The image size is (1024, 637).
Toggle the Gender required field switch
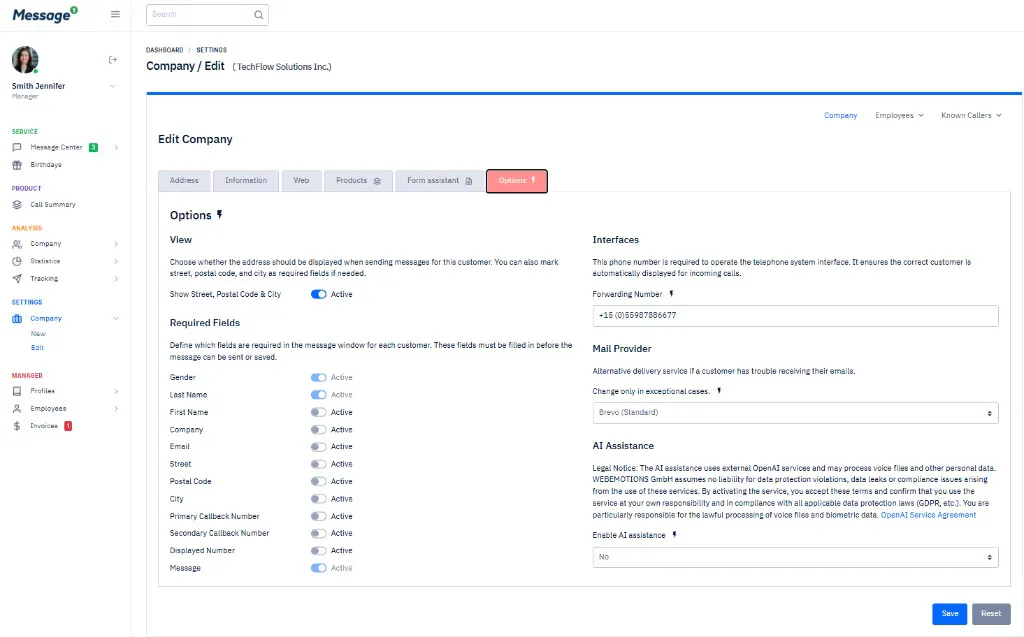pos(319,378)
